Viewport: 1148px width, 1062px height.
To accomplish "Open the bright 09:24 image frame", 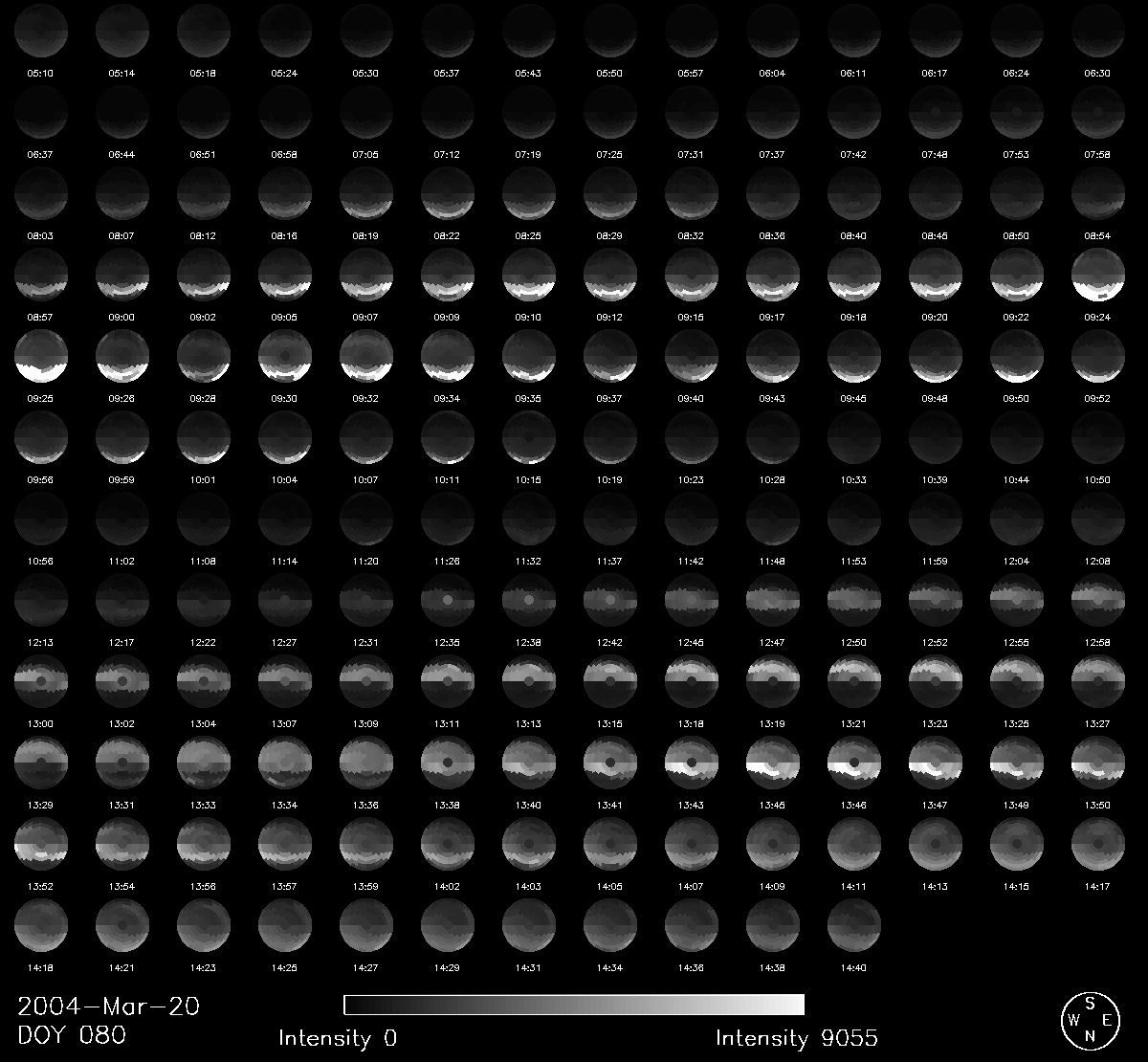I will (1098, 275).
